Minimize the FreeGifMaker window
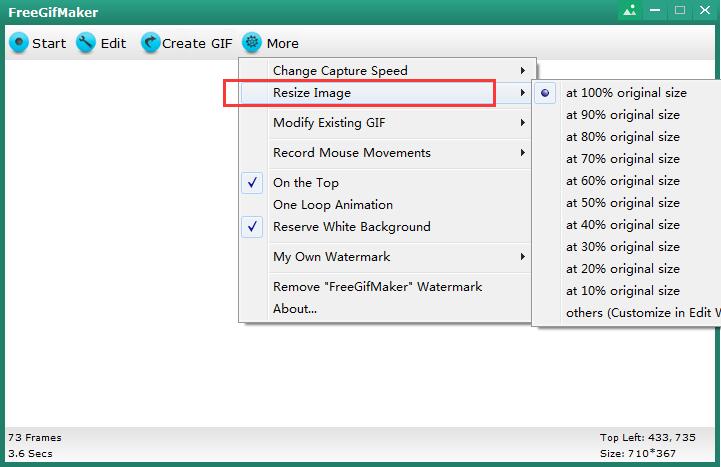 tap(655, 10)
